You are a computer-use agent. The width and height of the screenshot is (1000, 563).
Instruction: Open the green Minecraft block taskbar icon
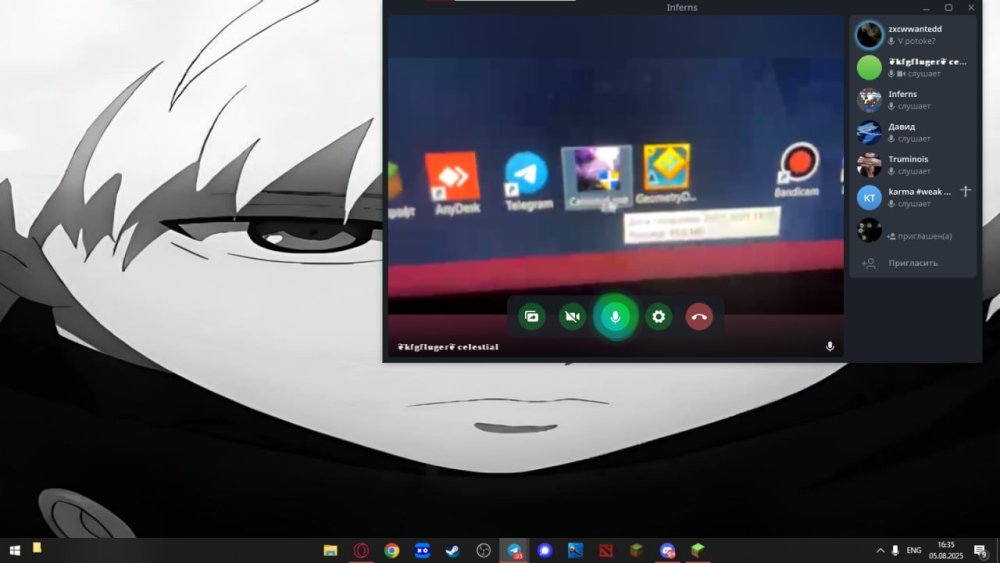tap(698, 550)
